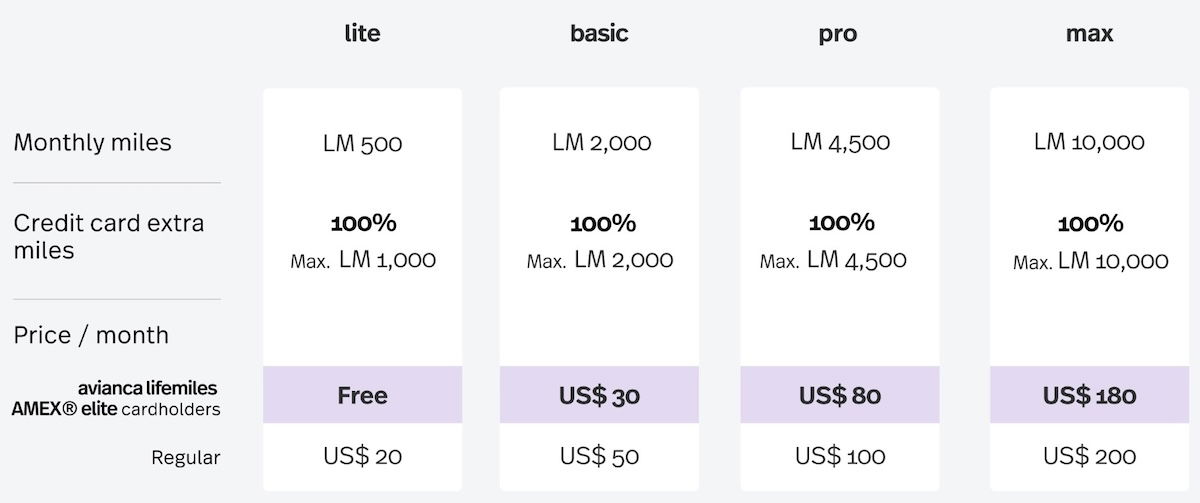1200x503 pixels.
Task: Switch to the pro plan column heading
Action: [x=838, y=34]
